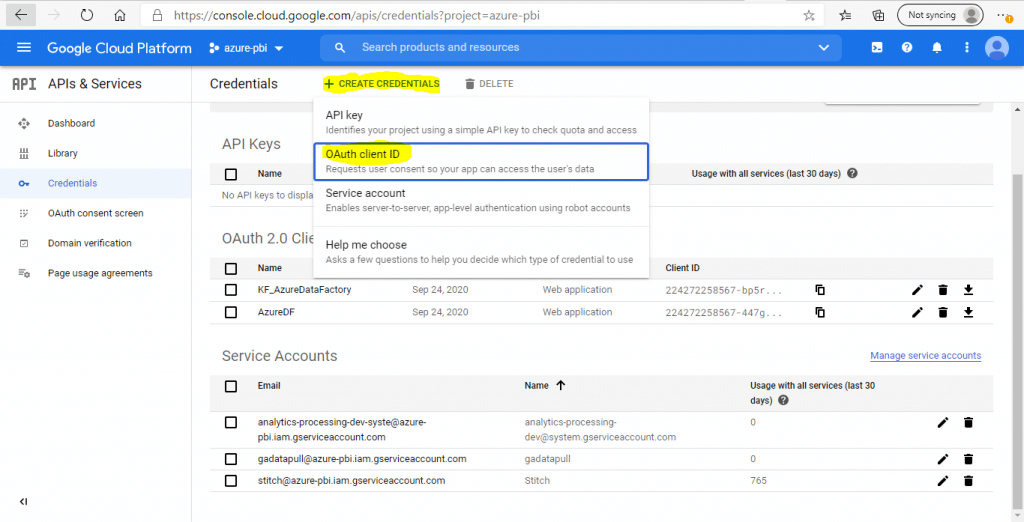
Task: Open AzureDF client name link
Action: click(278, 312)
